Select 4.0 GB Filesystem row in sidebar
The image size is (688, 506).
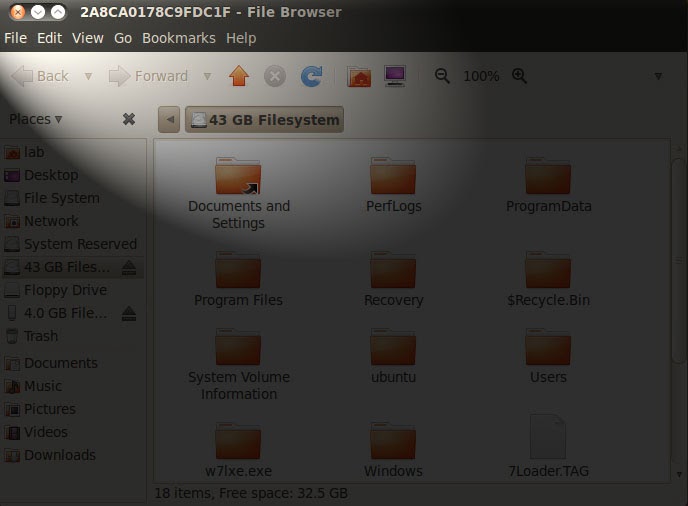click(x=73, y=313)
